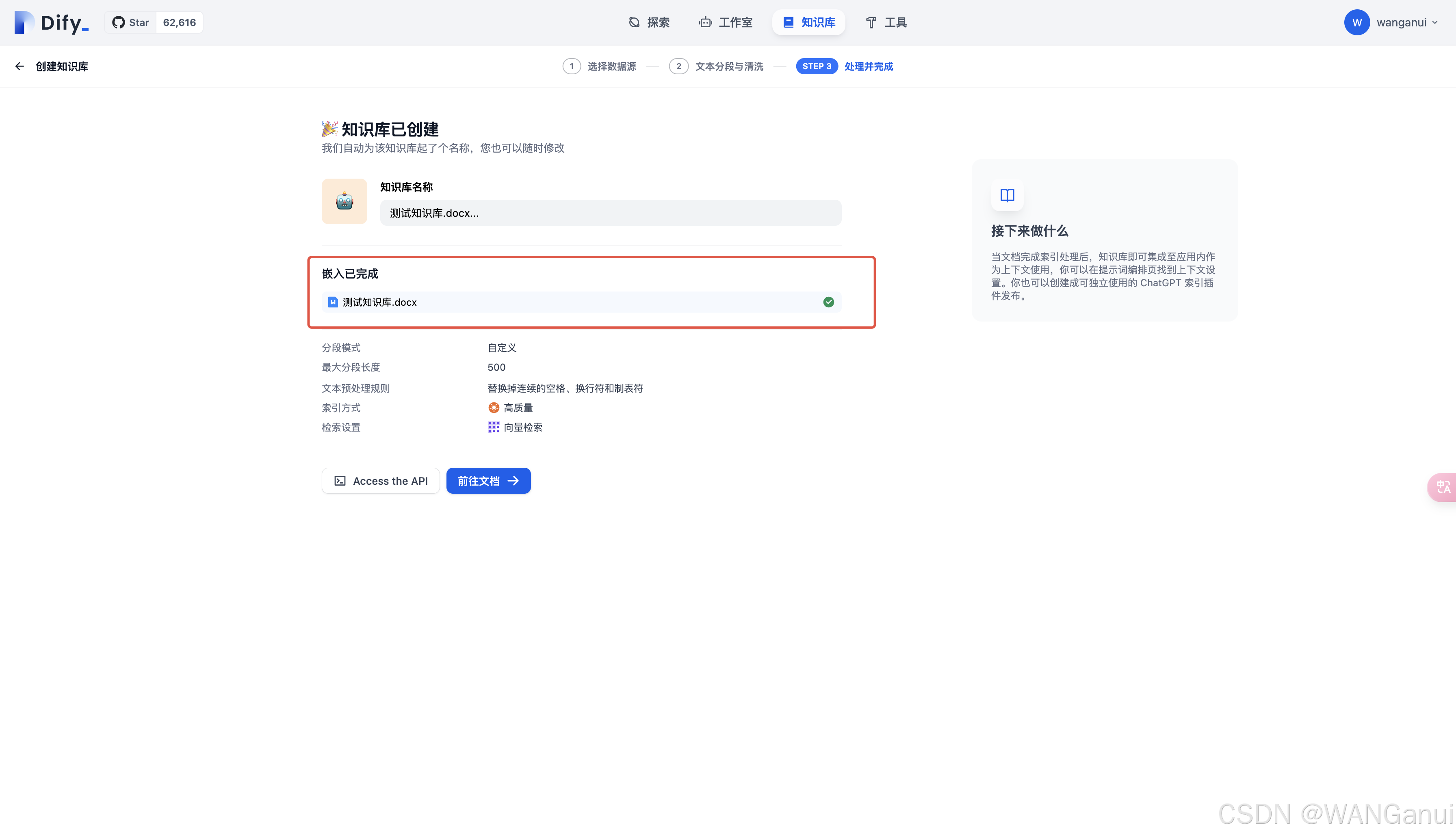
Task: Click the robot knowledge base avatar icon
Action: point(344,201)
